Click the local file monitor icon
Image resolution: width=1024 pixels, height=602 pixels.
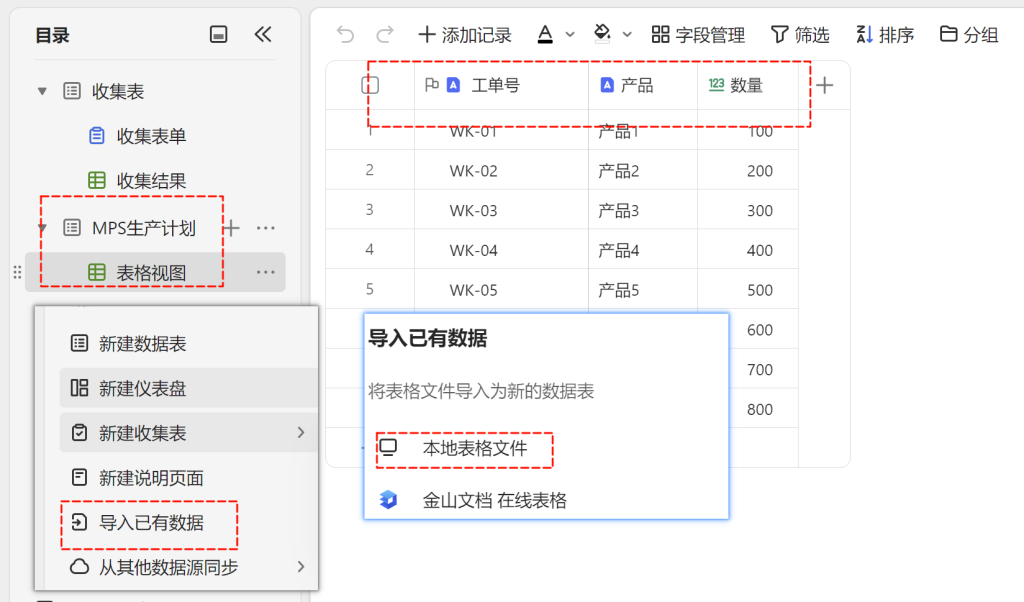click(x=389, y=447)
